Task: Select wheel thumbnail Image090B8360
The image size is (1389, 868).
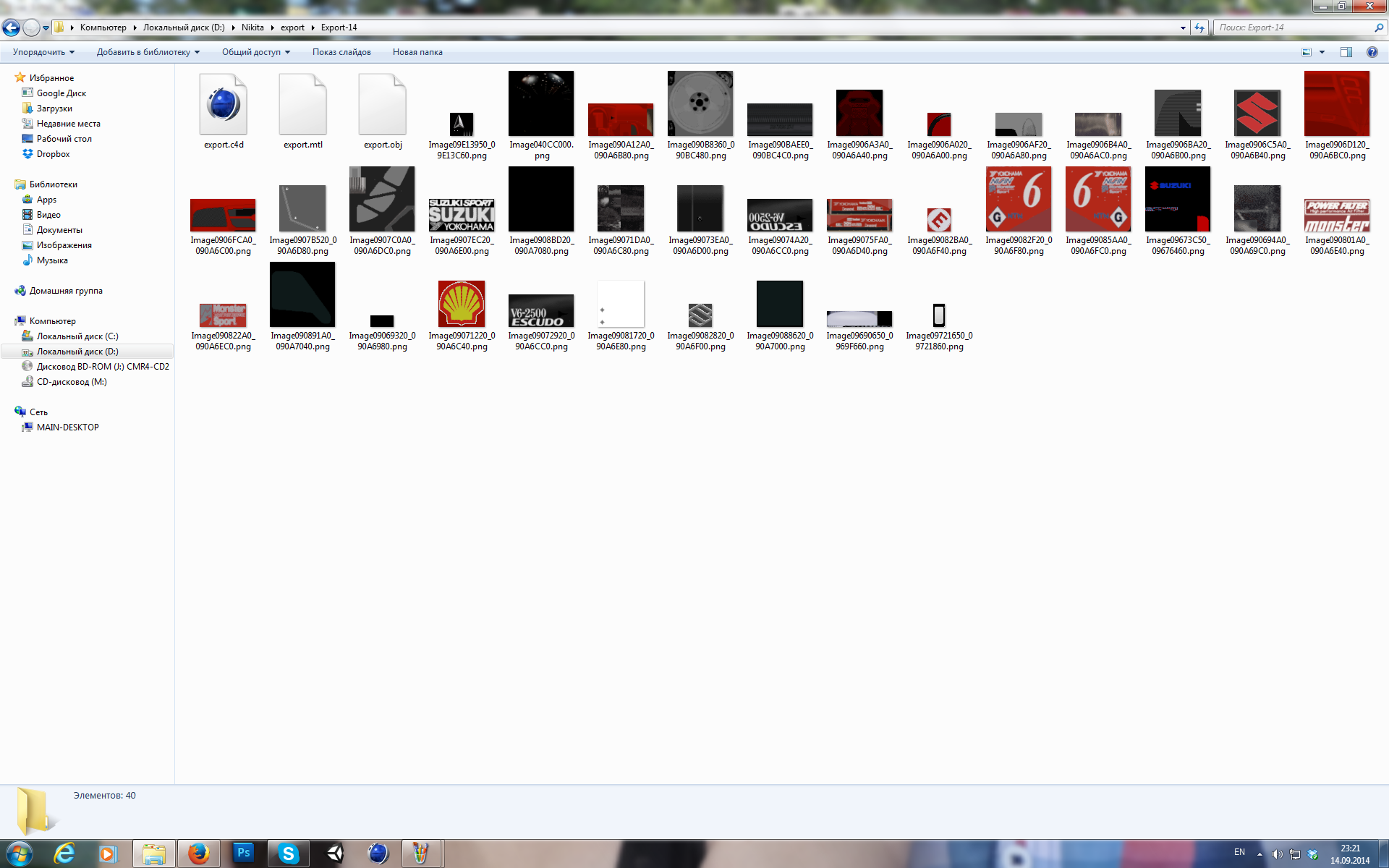Action: click(700, 103)
